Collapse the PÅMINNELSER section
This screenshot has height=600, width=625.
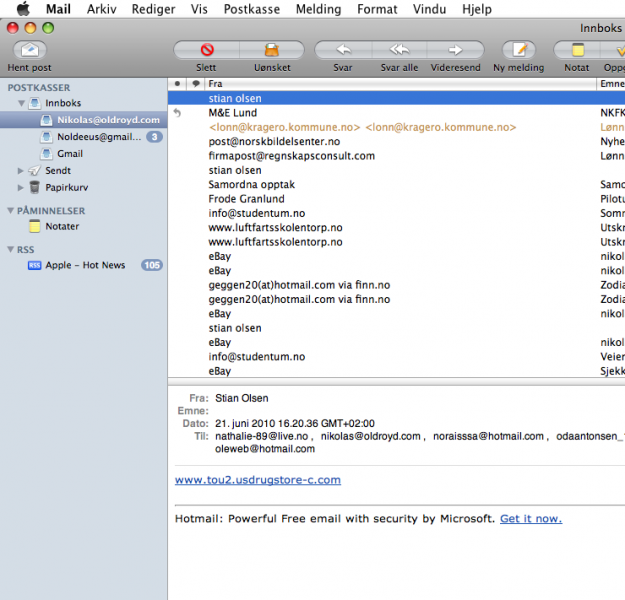(x=9, y=211)
